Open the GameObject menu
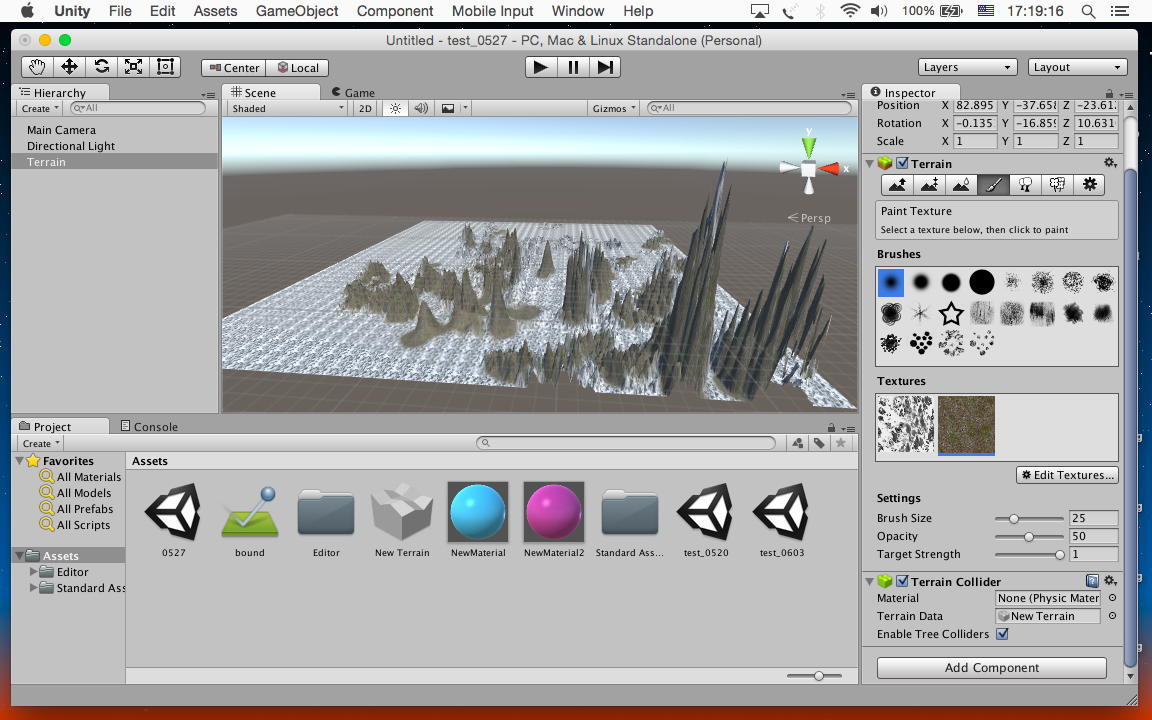This screenshot has height=720, width=1152. [297, 11]
